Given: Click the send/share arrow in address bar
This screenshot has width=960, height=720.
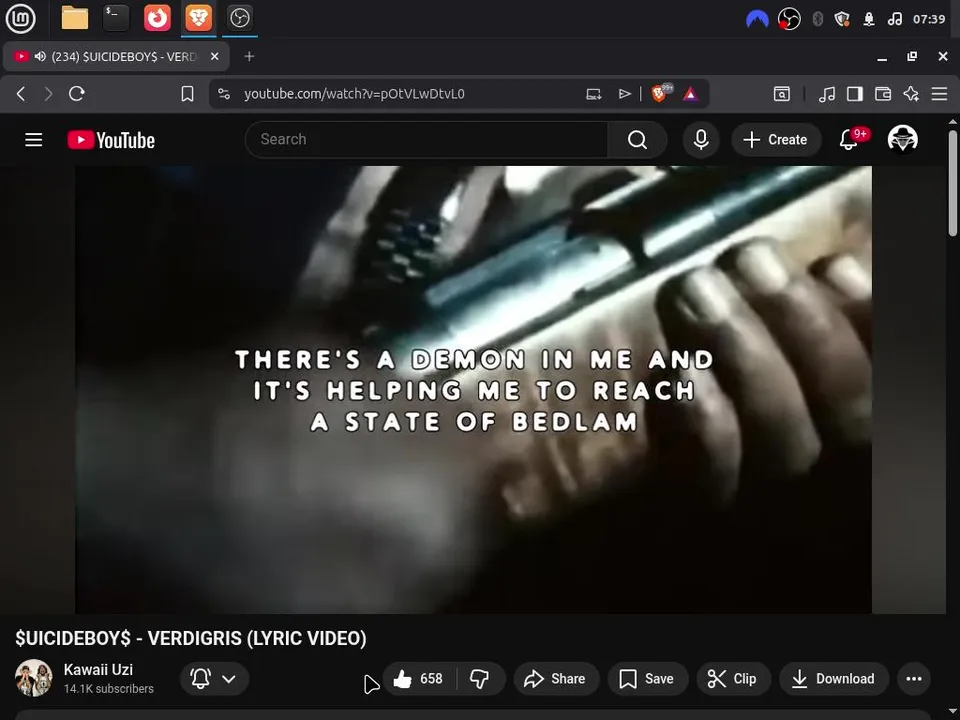Looking at the screenshot, I should tap(624, 94).
